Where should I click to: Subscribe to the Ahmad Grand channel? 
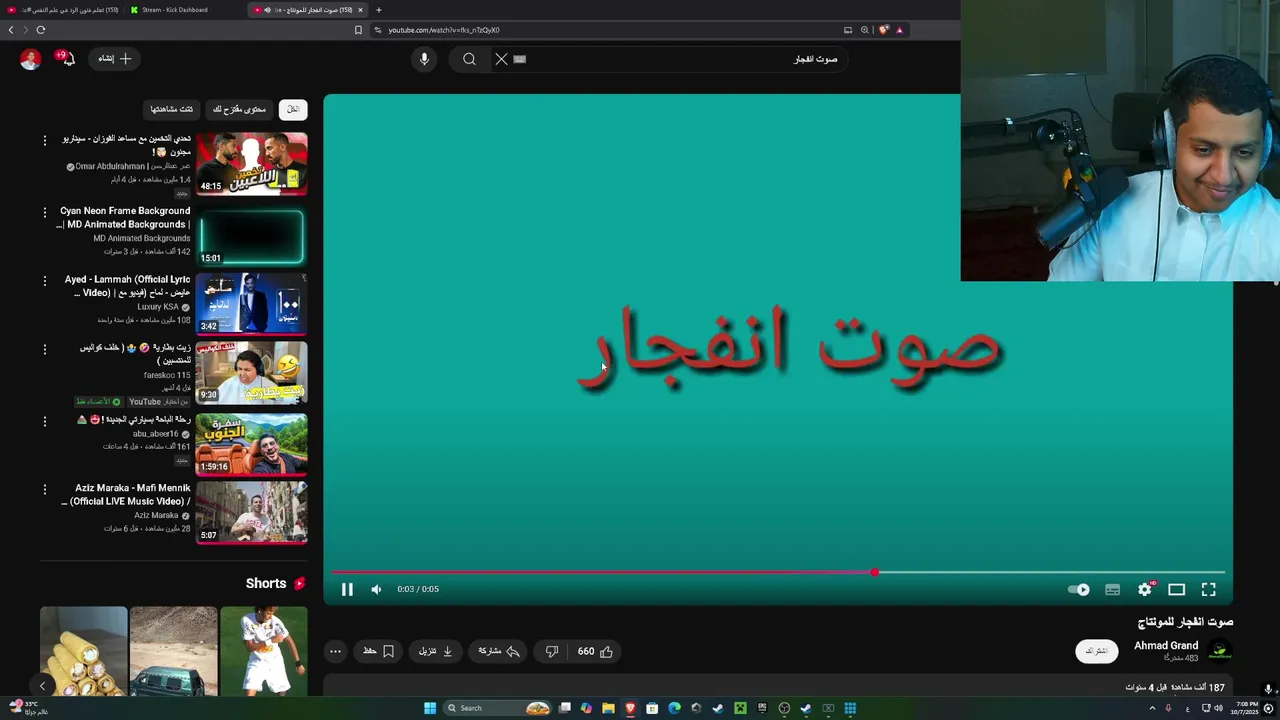(x=1097, y=651)
